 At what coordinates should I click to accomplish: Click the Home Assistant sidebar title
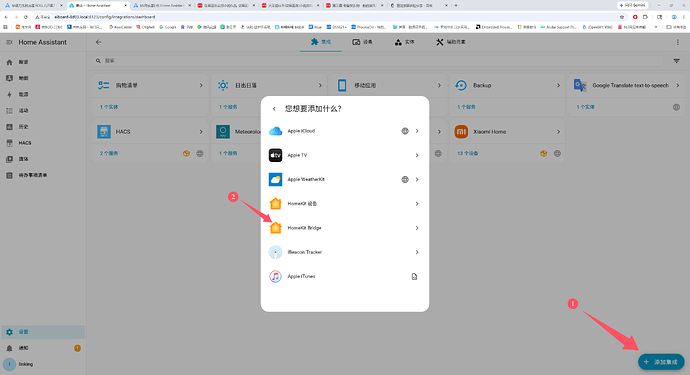(42, 42)
